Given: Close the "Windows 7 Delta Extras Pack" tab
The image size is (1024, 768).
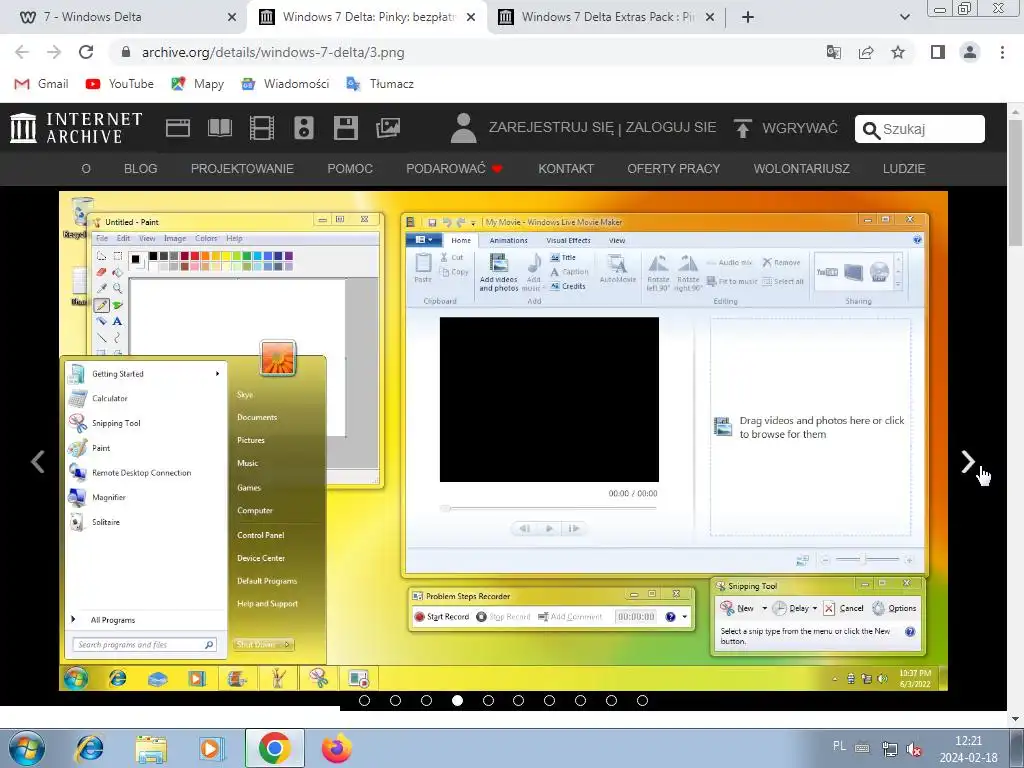Looking at the screenshot, I should [711, 17].
